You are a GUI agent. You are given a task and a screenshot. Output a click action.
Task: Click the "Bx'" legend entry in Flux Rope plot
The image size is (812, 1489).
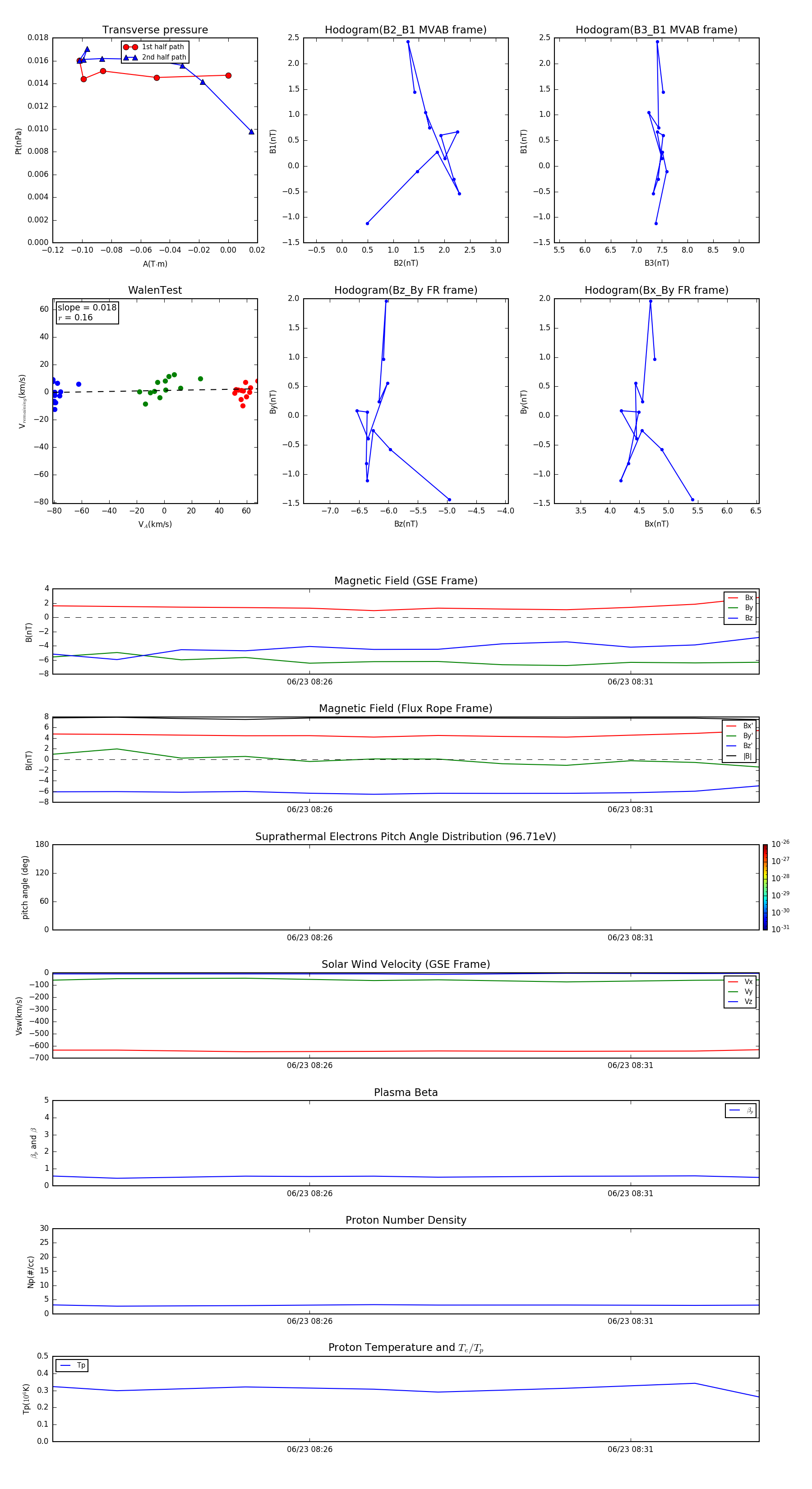click(x=739, y=726)
